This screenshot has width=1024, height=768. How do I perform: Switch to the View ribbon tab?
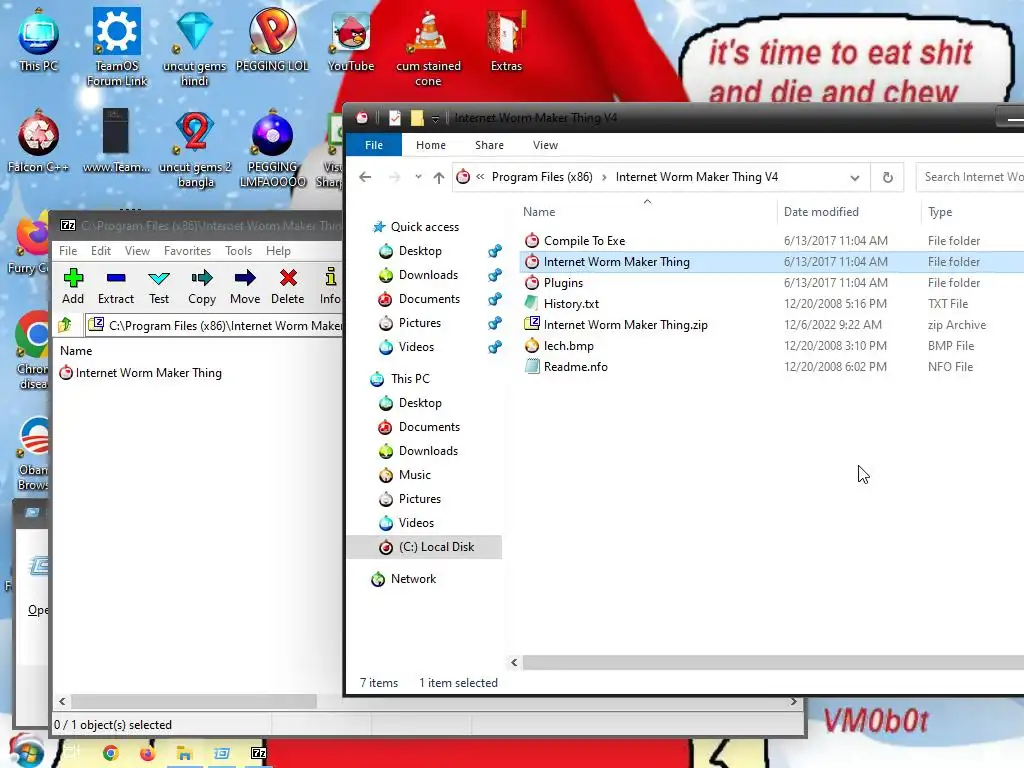(x=545, y=145)
